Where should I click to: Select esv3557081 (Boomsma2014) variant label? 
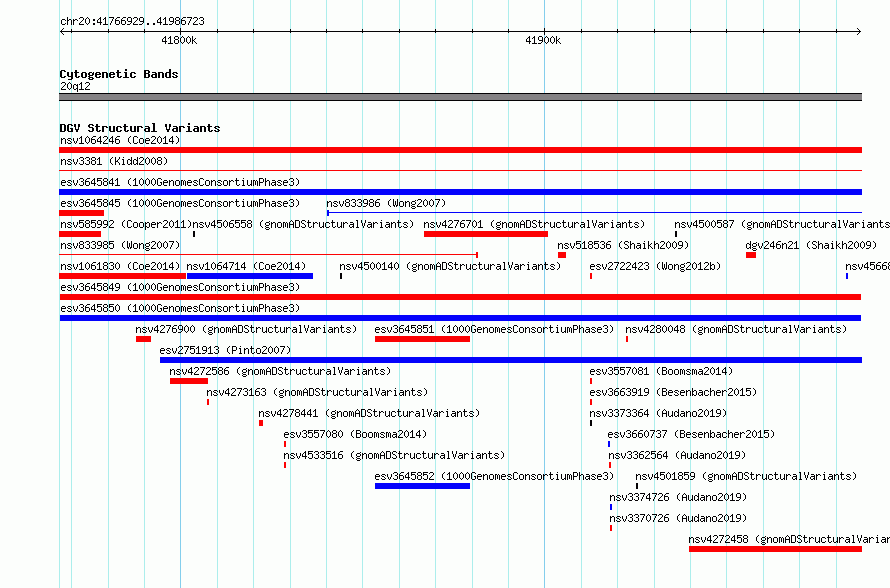[661, 371]
